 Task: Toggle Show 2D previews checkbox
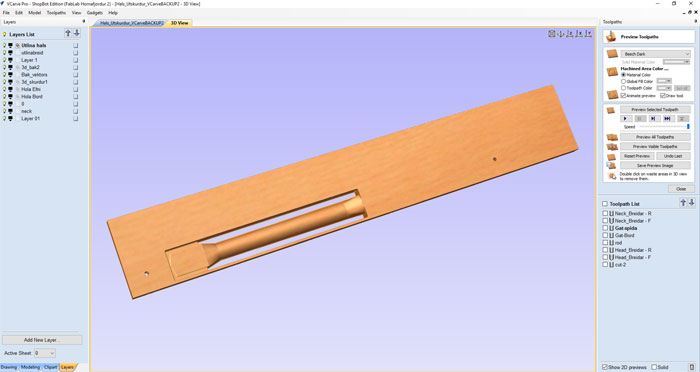click(605, 367)
